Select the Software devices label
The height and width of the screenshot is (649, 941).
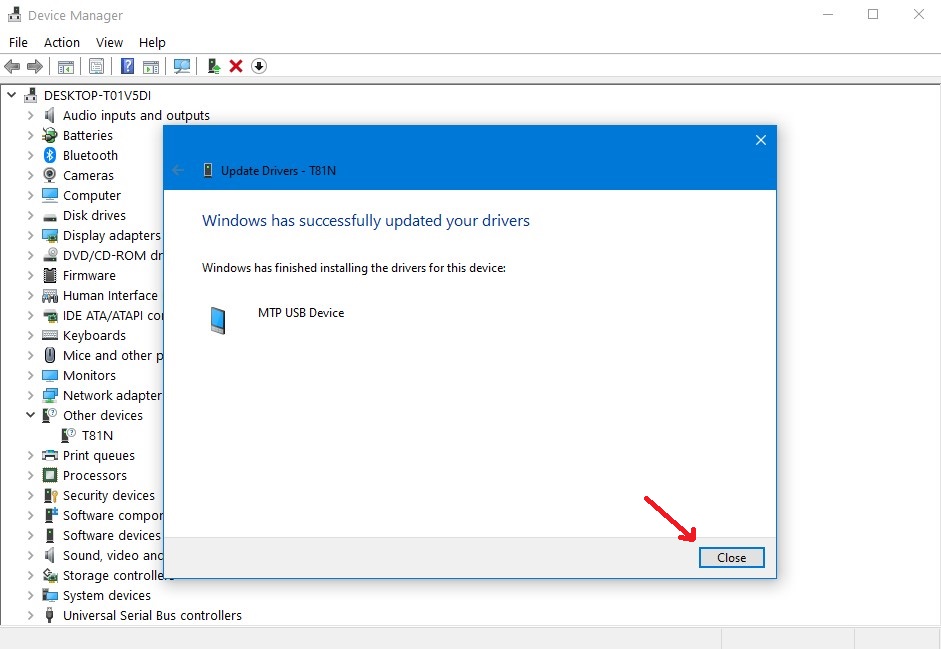pos(112,535)
